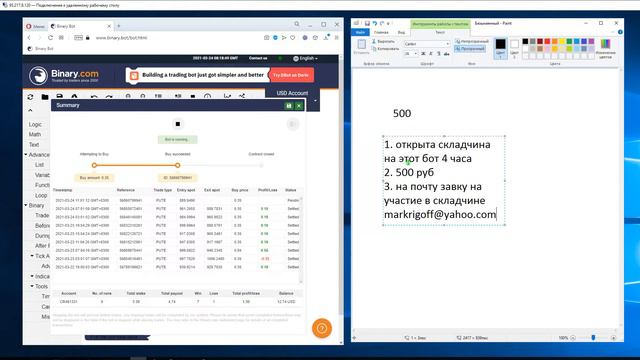
Task: Expand the Tick Analysis tree item
Action: pos(40,256)
